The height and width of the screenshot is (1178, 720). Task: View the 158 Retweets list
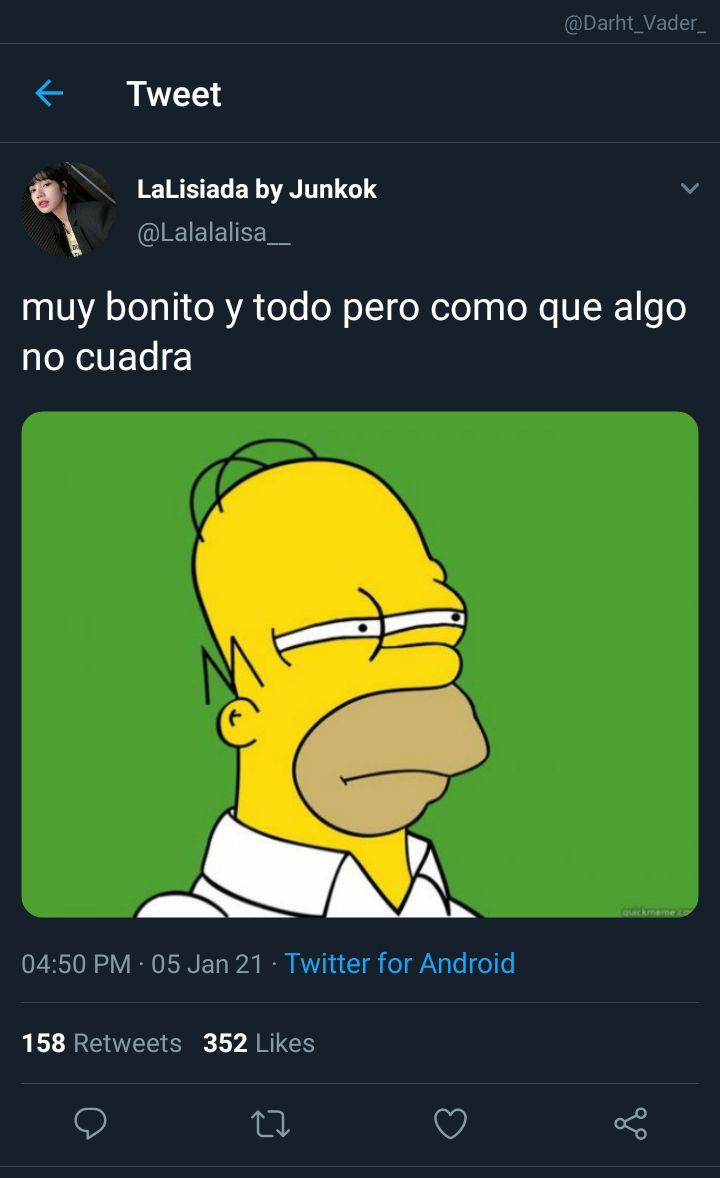click(x=101, y=1043)
